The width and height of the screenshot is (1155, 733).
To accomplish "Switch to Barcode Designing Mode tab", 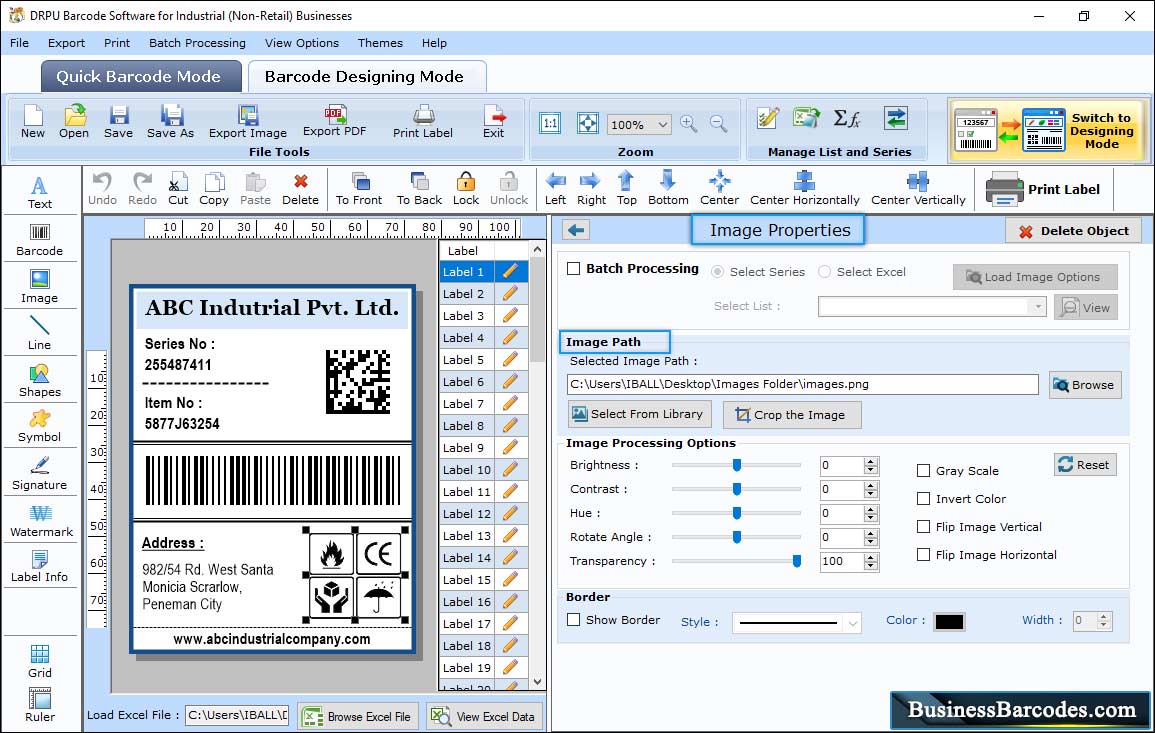I will (365, 77).
